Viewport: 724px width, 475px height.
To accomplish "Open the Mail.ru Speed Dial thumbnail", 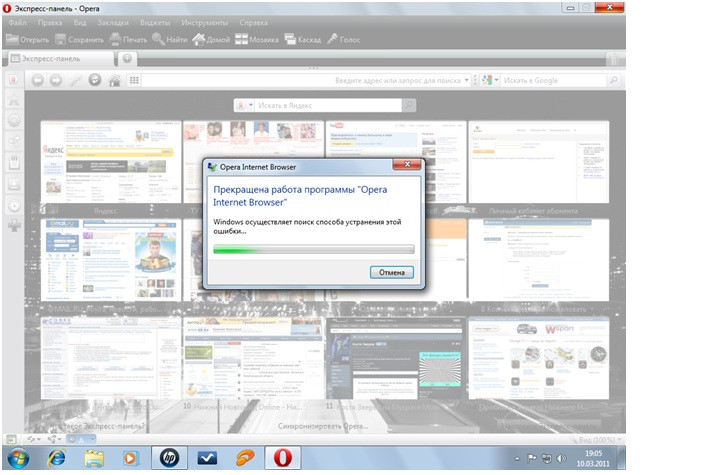I will (x=111, y=260).
